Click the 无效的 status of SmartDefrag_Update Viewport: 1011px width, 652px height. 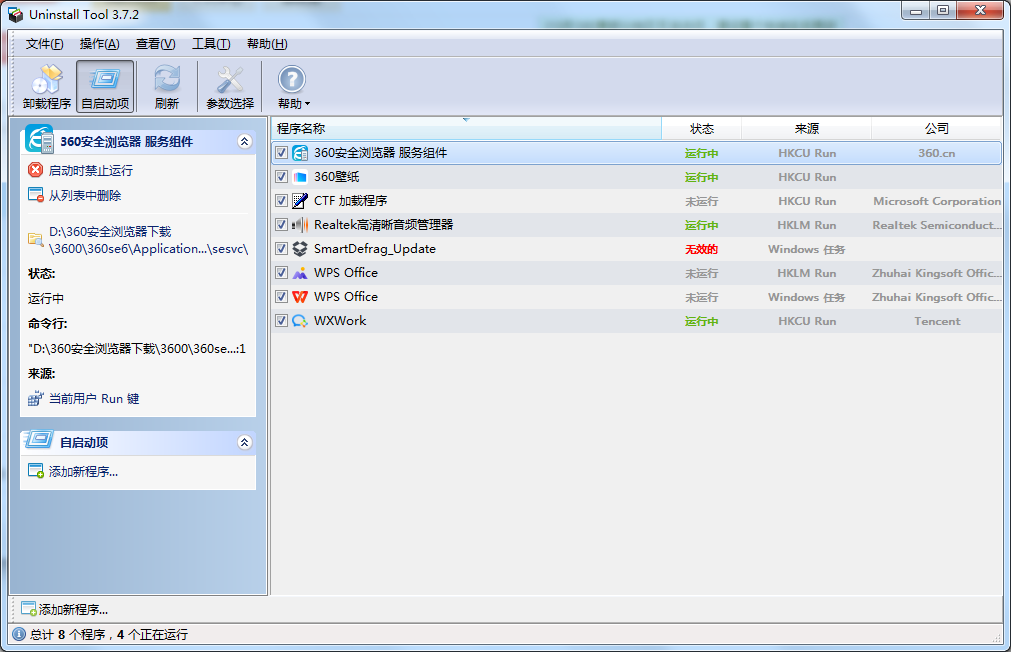(x=702, y=249)
